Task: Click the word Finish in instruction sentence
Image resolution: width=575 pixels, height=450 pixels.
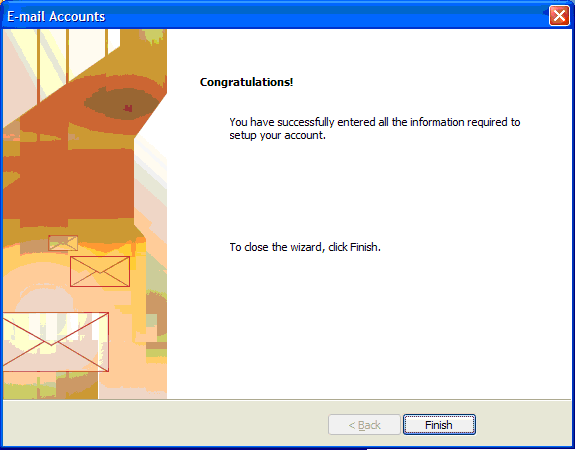Action: pyautogui.click(x=364, y=247)
